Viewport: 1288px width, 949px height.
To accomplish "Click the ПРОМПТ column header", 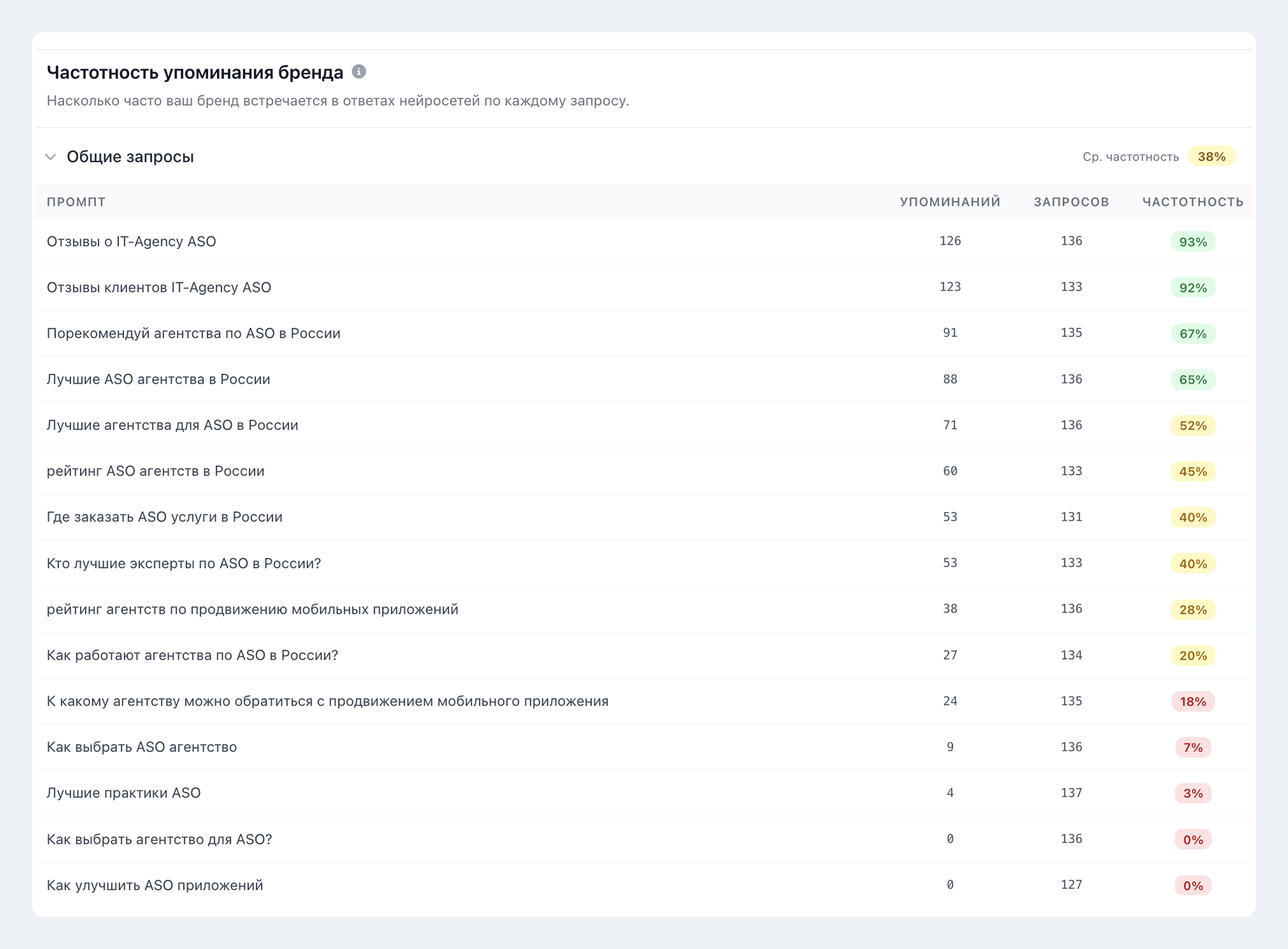I will [76, 202].
